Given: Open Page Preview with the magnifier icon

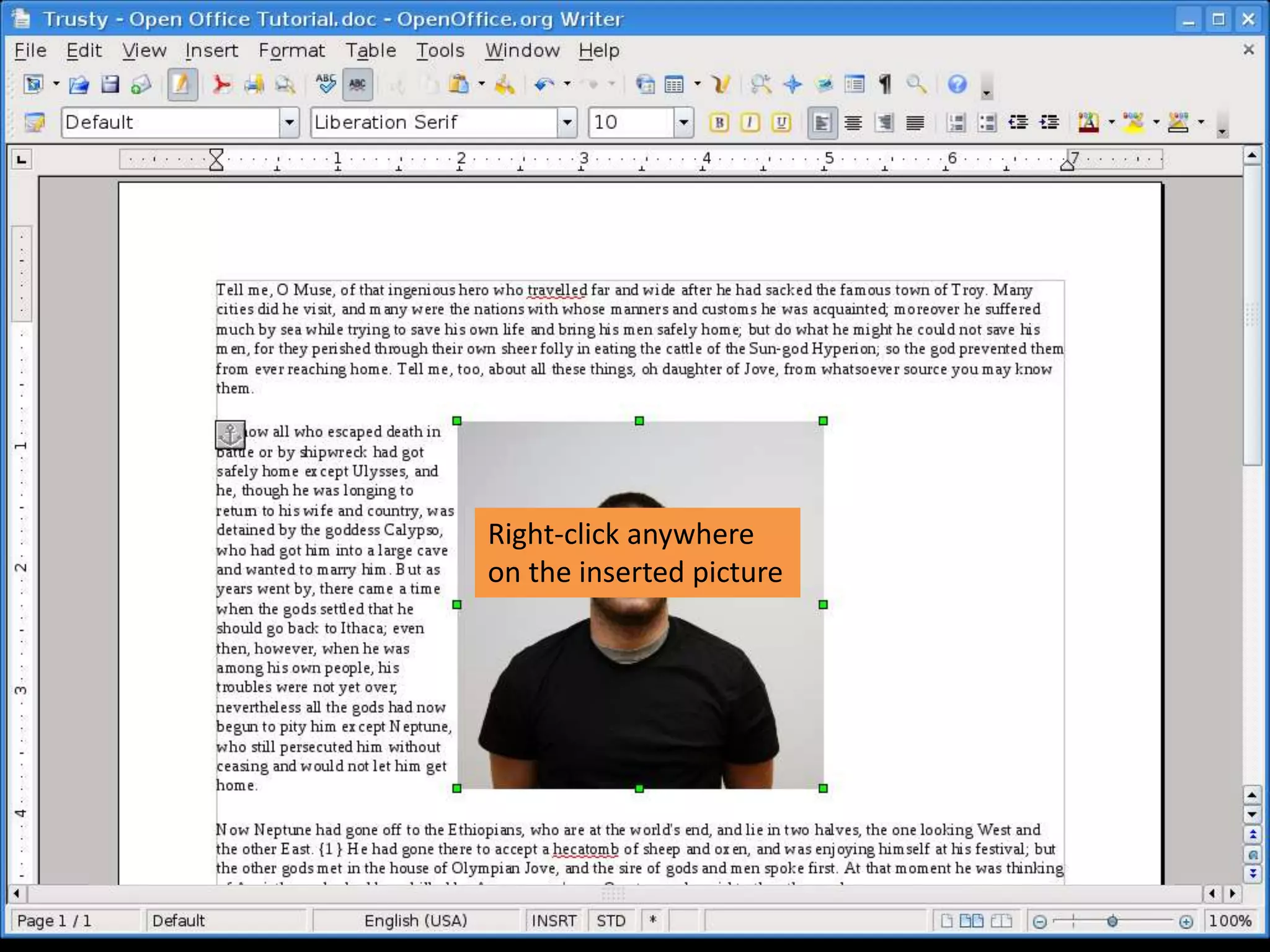Looking at the screenshot, I should (285, 84).
